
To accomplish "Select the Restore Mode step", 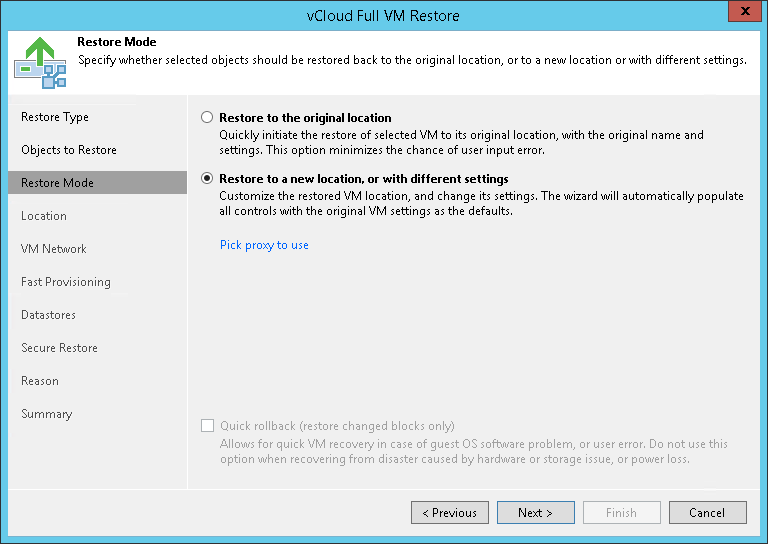I will coord(58,183).
